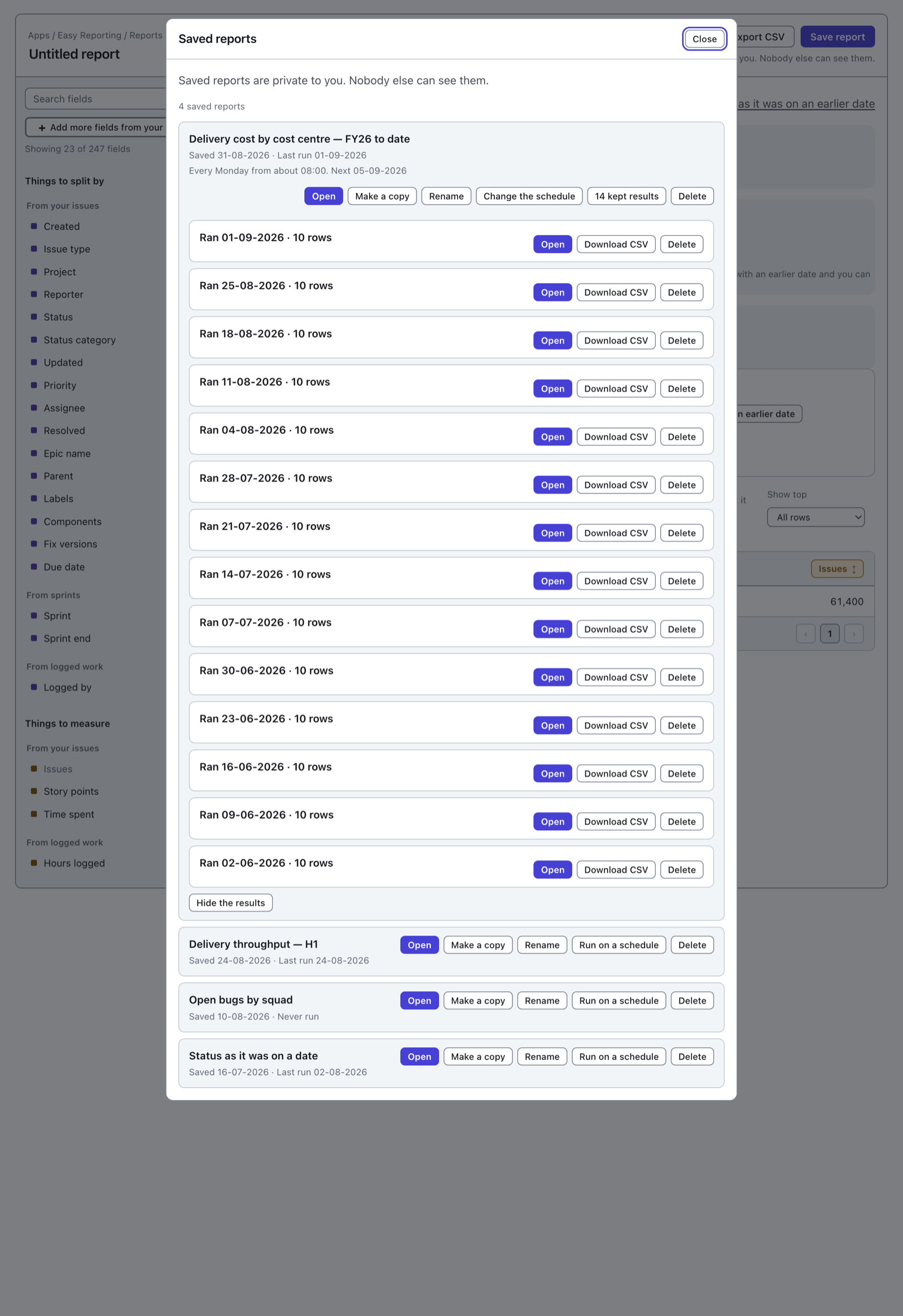Delete the result ran 18-08-2026
The width and height of the screenshot is (903, 1316).
(x=681, y=340)
